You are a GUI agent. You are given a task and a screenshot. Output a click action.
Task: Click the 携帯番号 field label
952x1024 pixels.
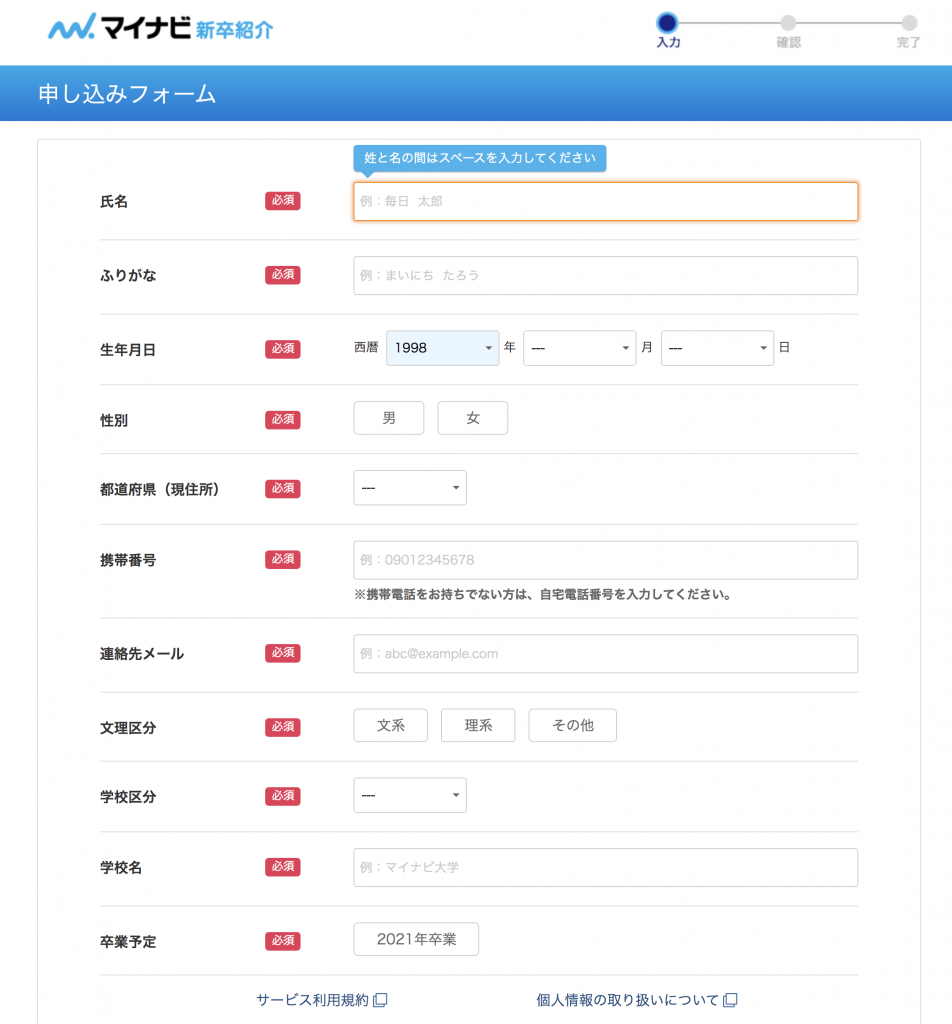pos(128,560)
